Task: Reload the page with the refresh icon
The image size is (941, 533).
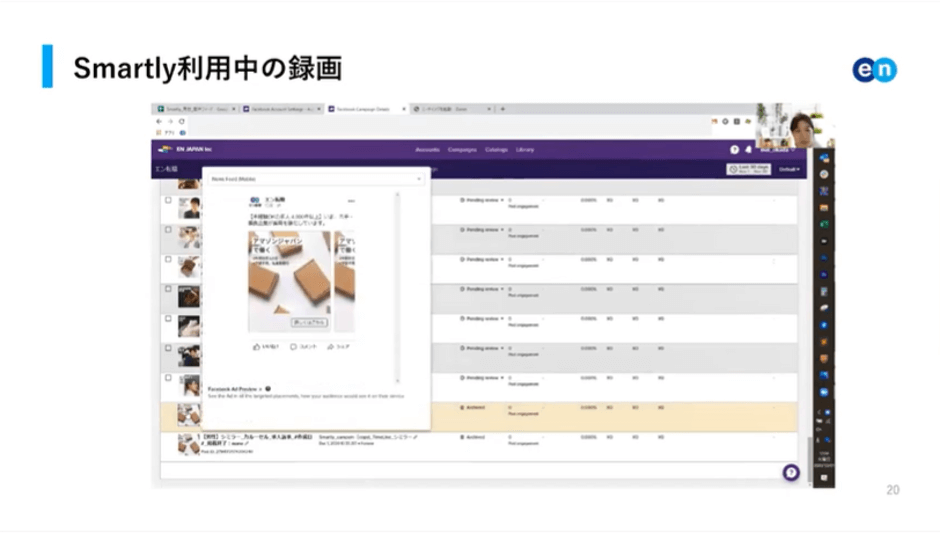Action: [182, 121]
